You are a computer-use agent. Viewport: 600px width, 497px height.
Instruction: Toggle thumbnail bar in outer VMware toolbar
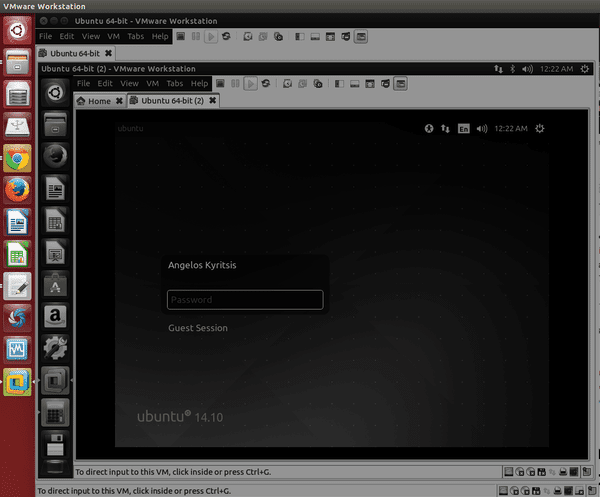point(315,37)
